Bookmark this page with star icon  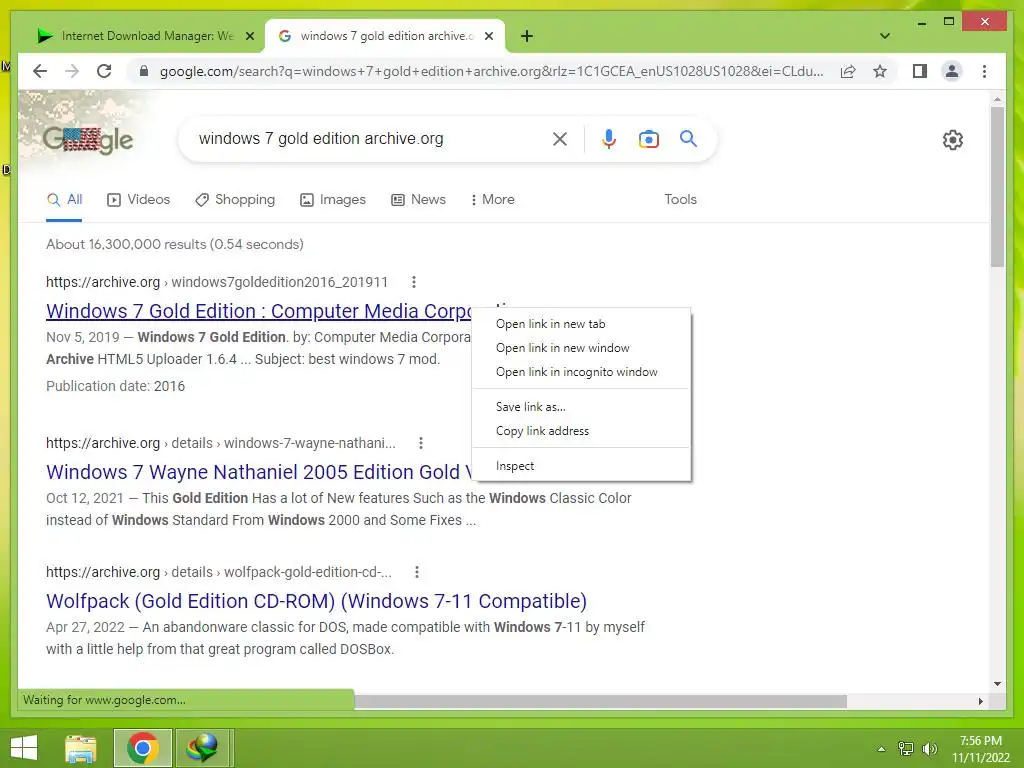880,71
